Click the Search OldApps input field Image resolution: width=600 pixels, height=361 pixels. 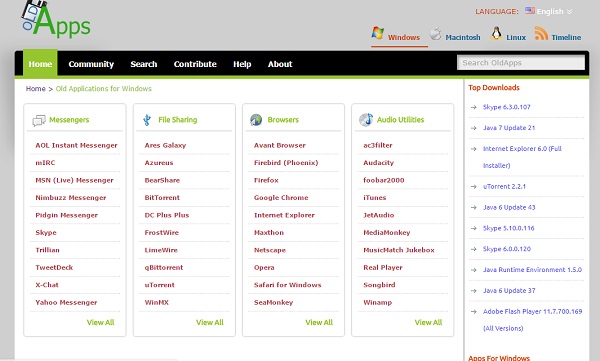521,63
